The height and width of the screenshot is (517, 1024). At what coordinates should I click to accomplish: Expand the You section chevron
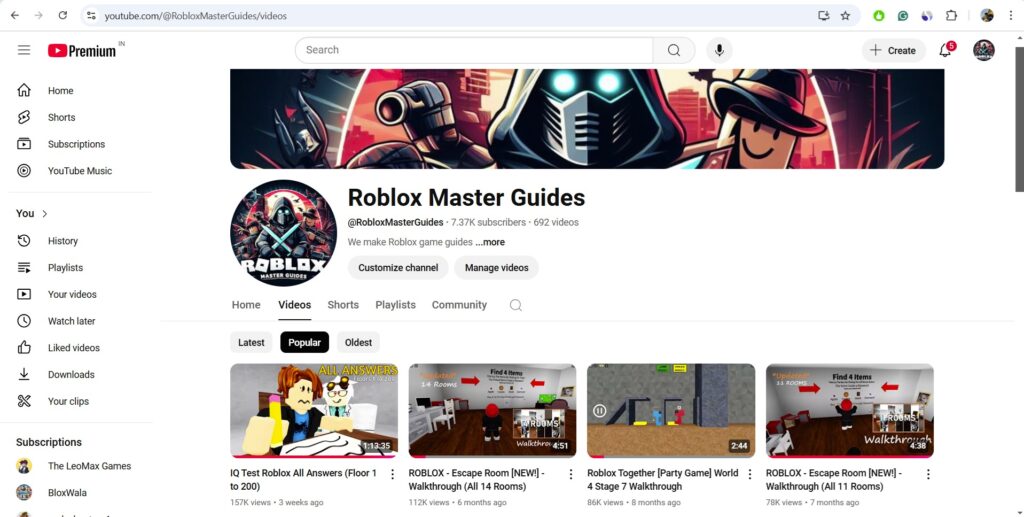pos(45,213)
